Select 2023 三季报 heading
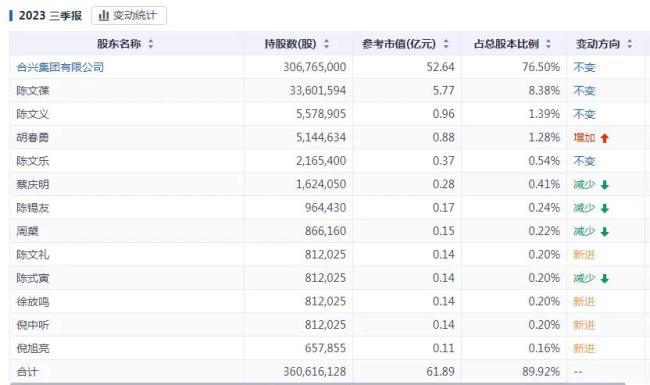650x385 pixels. pos(50,16)
